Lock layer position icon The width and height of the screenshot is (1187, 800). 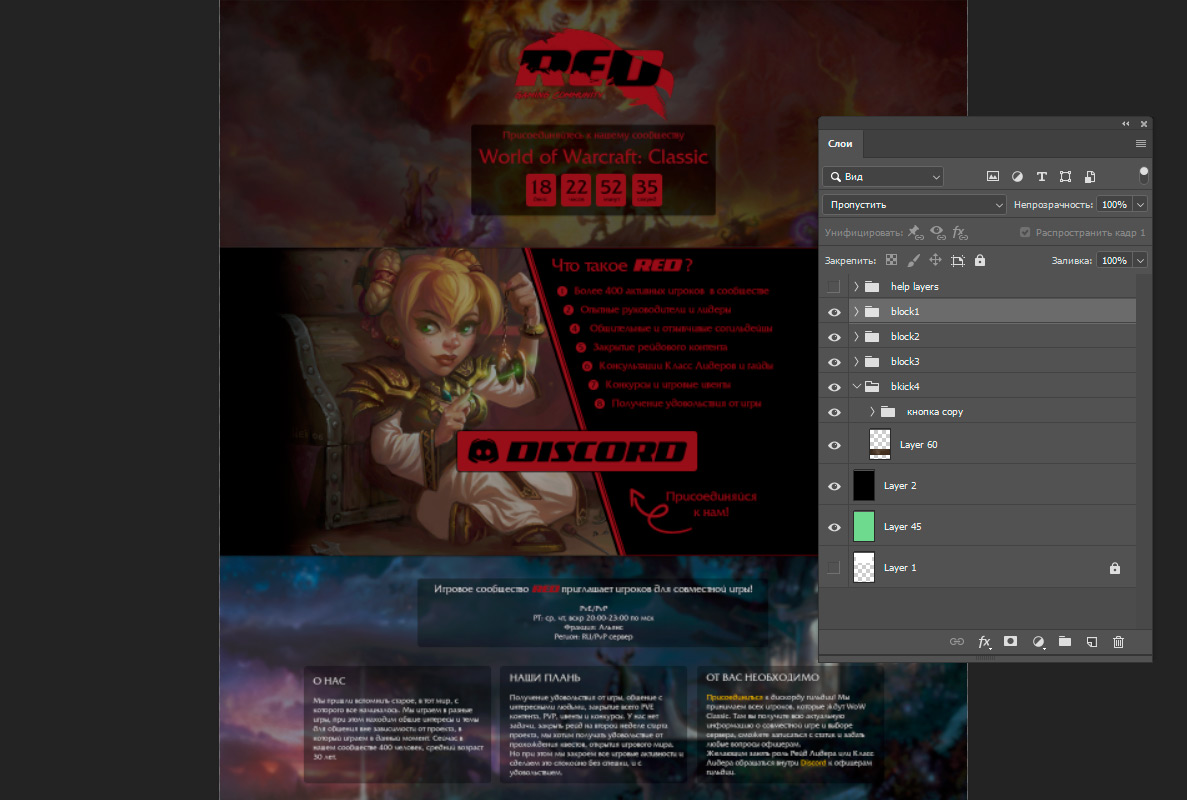click(936, 260)
